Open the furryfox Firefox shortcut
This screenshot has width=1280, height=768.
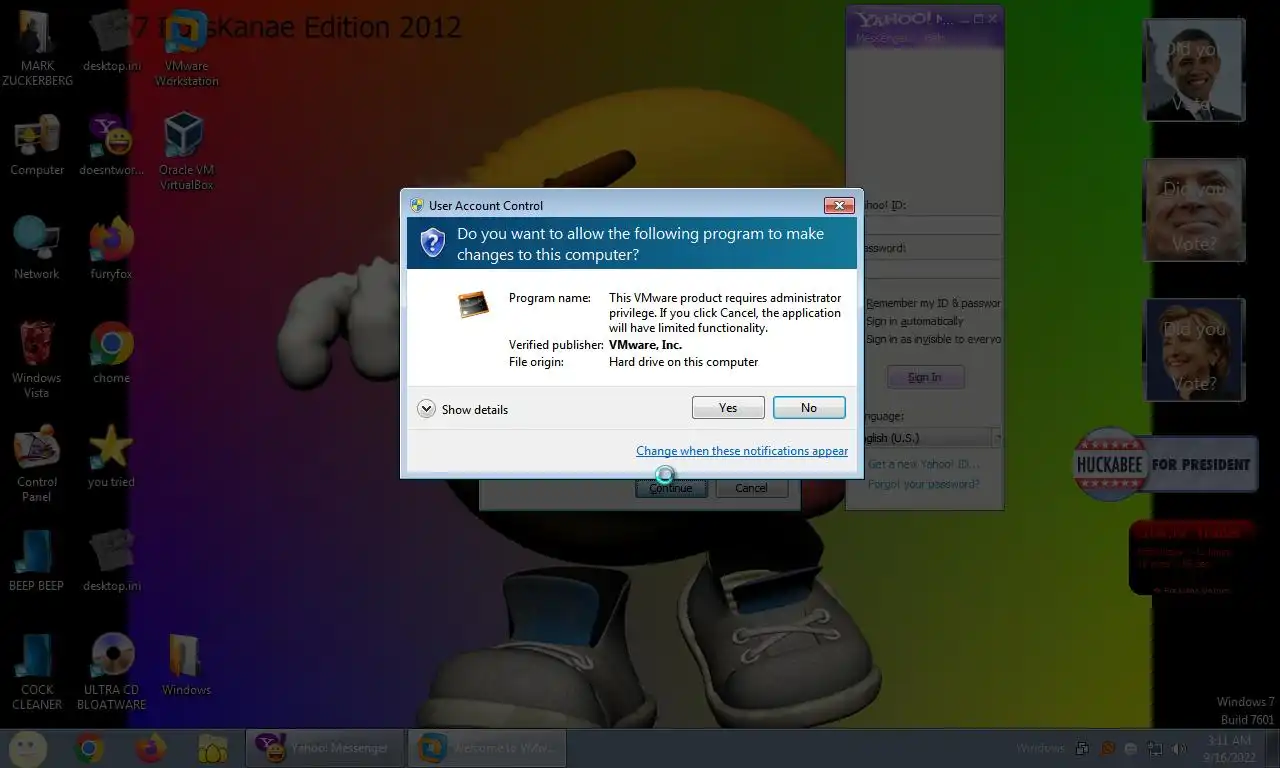point(111,248)
